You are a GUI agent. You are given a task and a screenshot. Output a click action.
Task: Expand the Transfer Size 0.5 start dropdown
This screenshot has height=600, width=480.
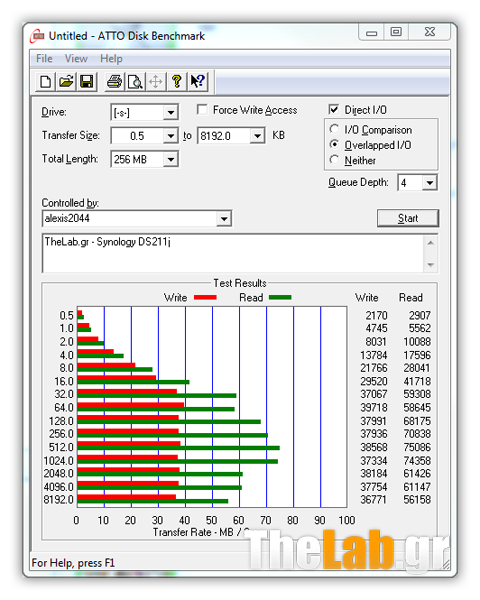click(x=170, y=135)
